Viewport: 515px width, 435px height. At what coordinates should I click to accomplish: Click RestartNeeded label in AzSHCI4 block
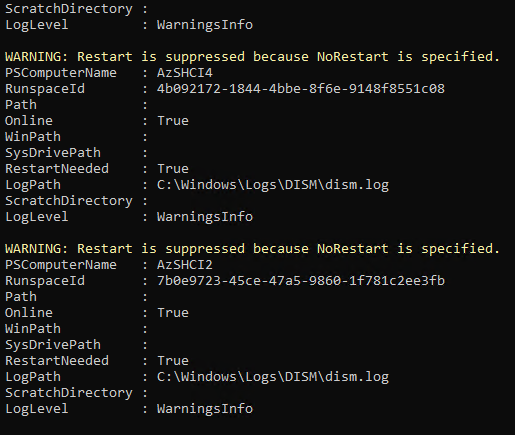click(57, 169)
